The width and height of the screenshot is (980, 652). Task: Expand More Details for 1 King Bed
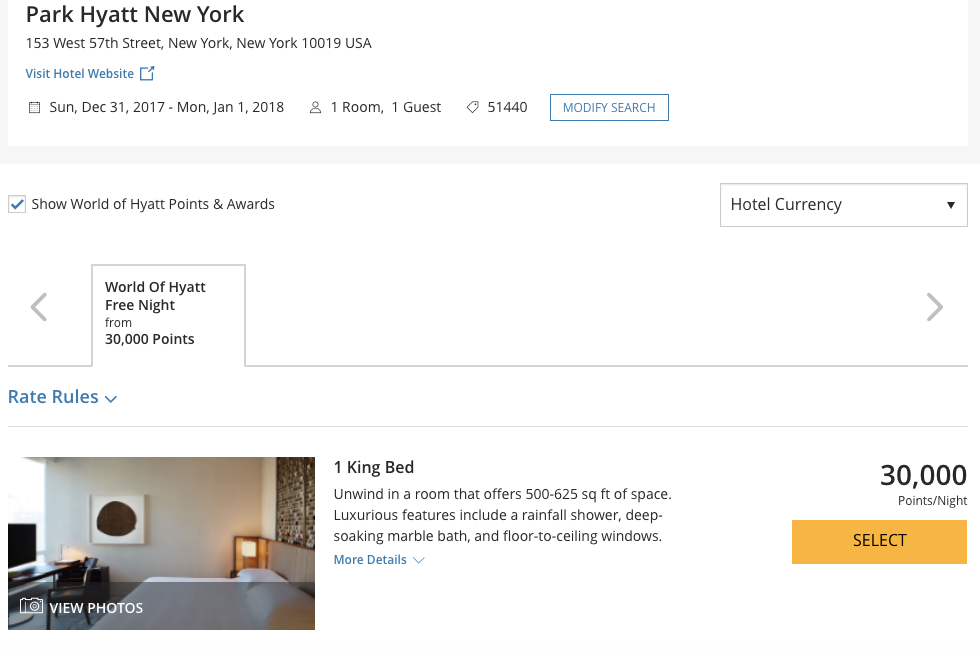point(379,560)
